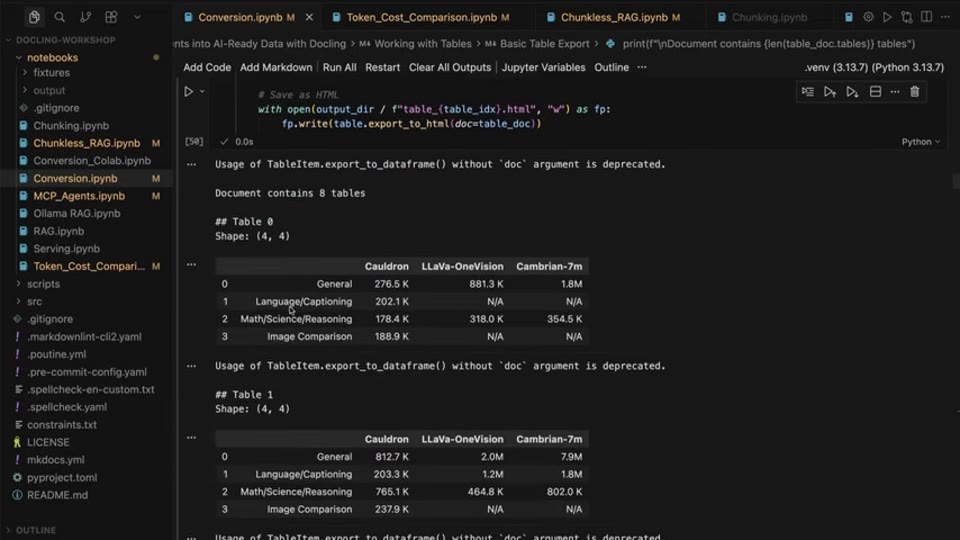
Task: Open pyproject.toml in the explorer
Action: 61,478
